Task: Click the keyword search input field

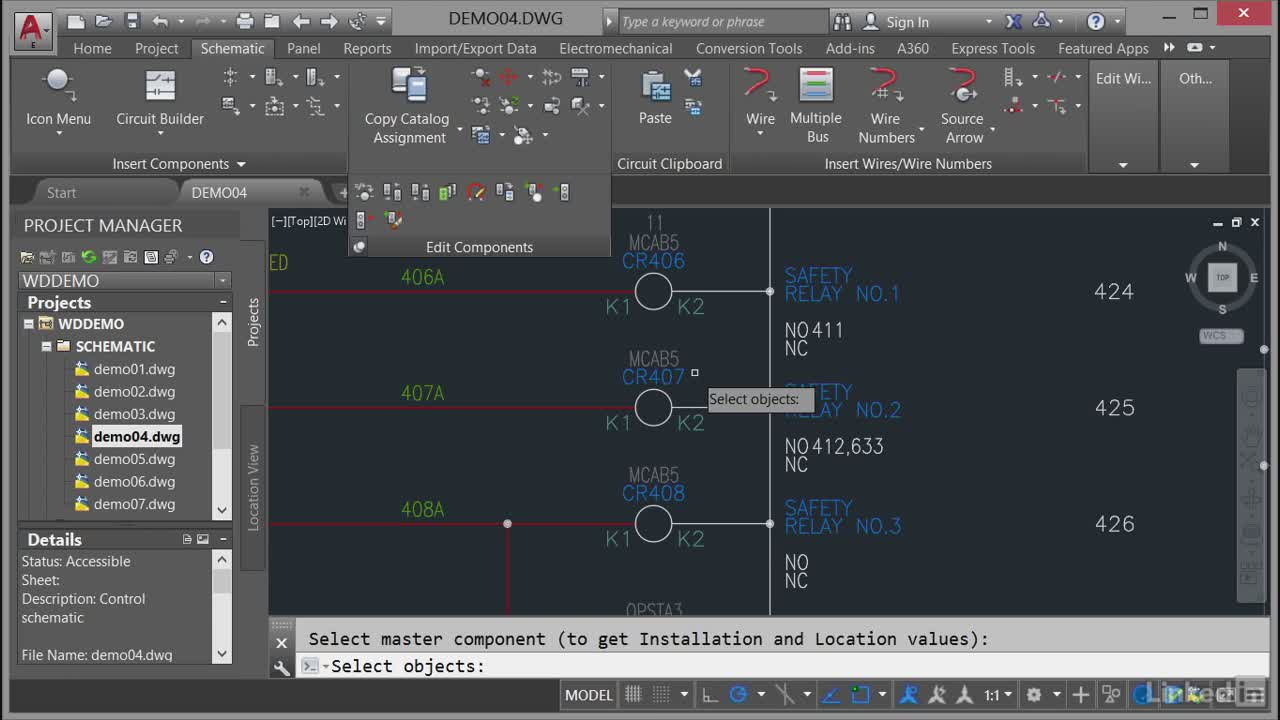Action: pos(724,21)
